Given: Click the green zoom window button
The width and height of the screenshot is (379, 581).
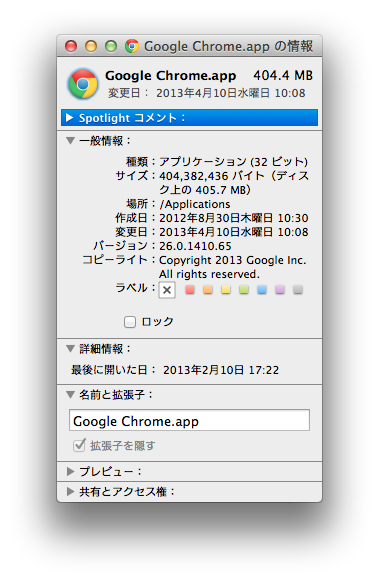Looking at the screenshot, I should [x=111, y=46].
